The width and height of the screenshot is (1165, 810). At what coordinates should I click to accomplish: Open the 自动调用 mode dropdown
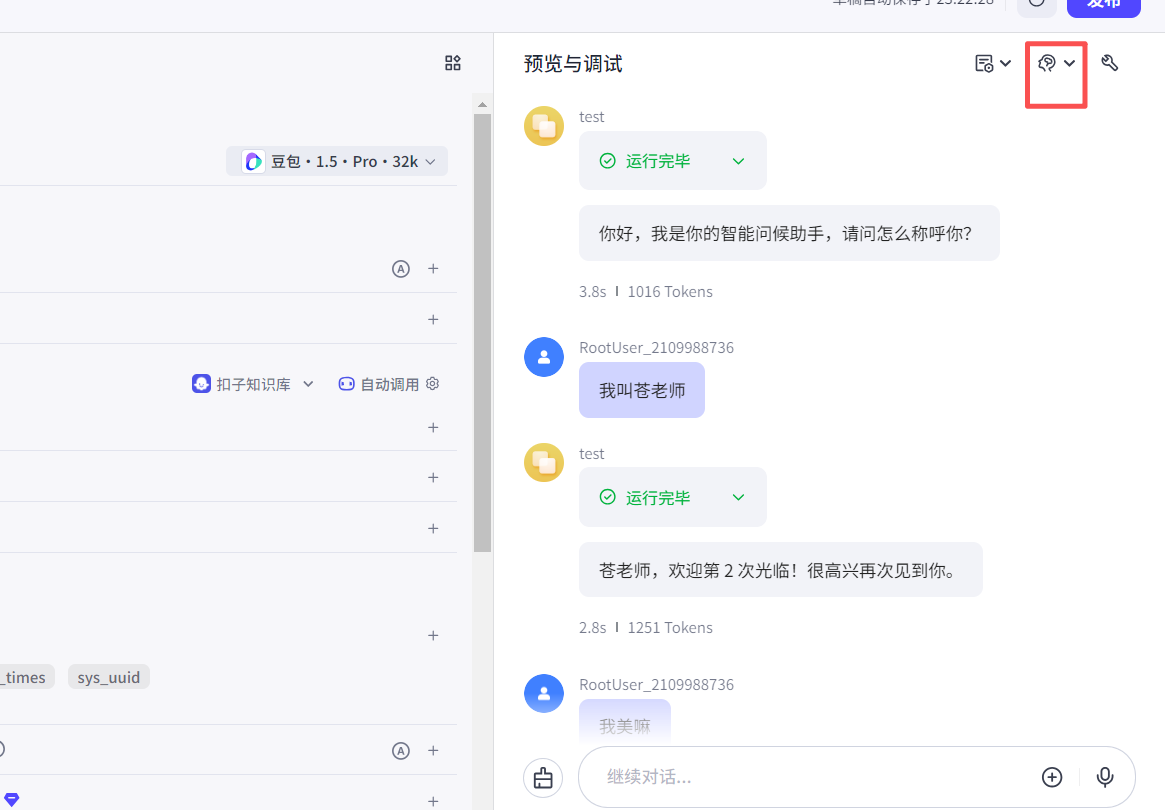389,383
